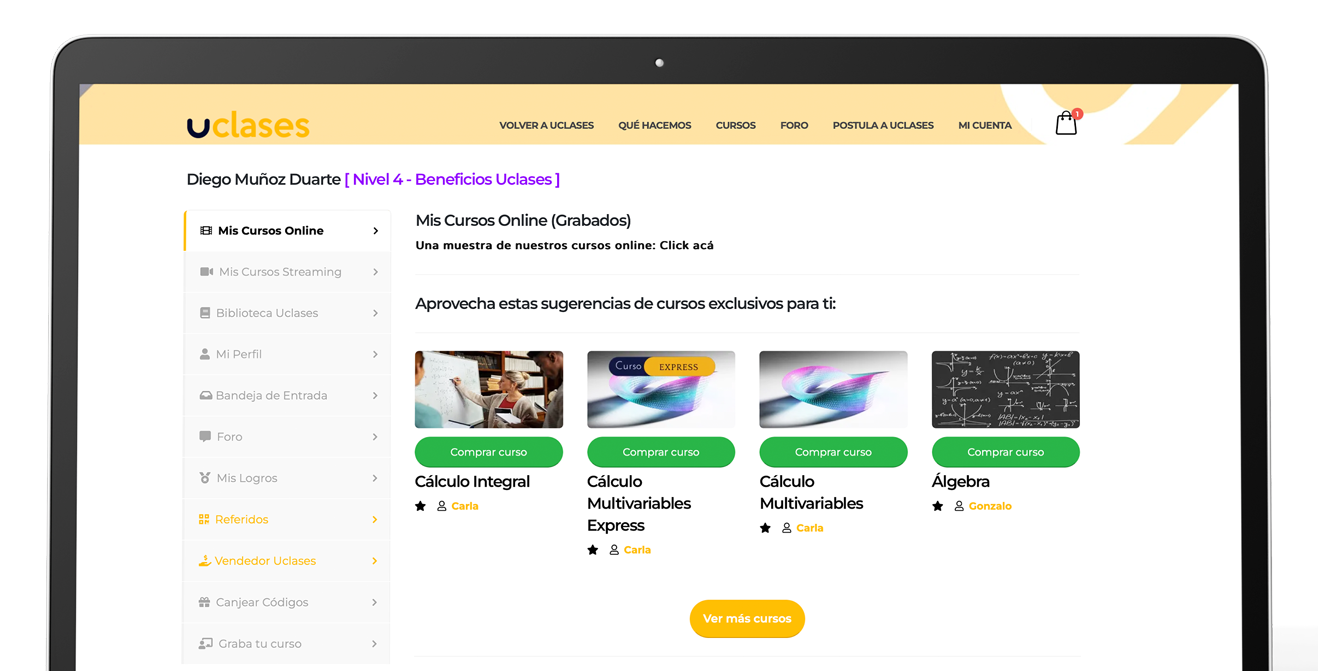Click the star under the non-Express Cálculo Multivariables

[765, 528]
